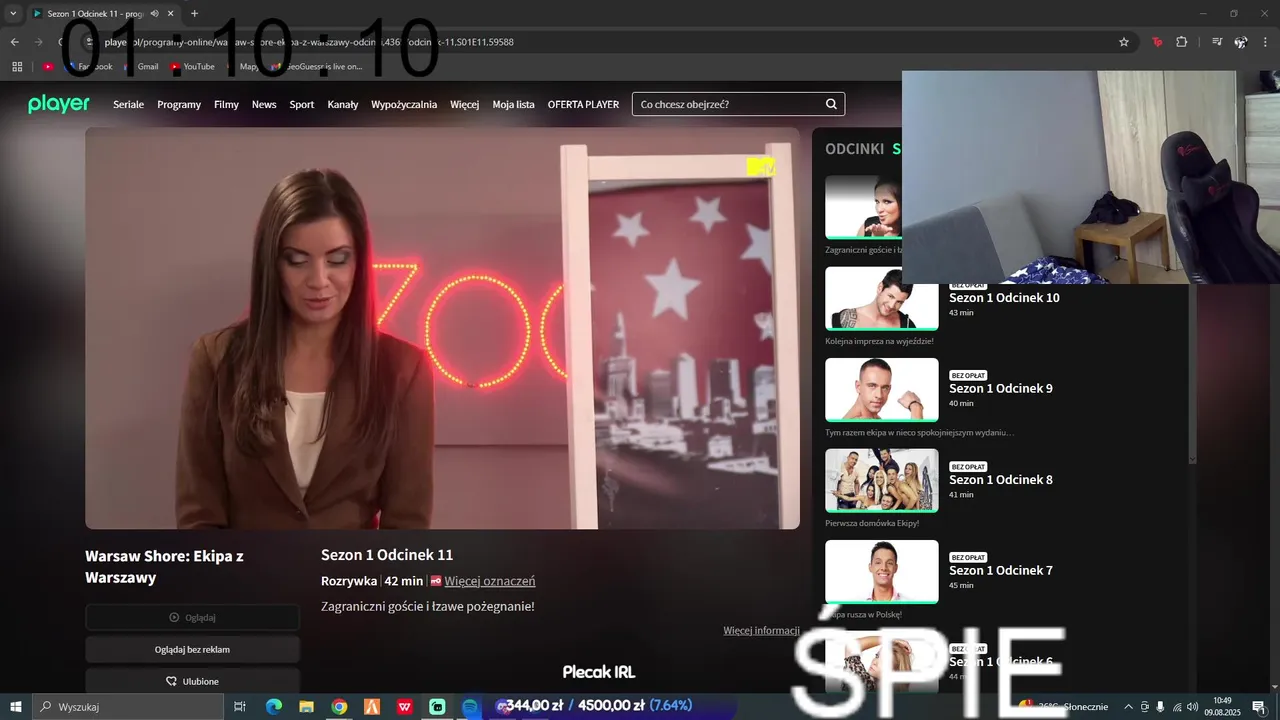Screen dimensions: 1280x720
Task: Click the Wyszukaj taskbar search box
Action: click(x=128, y=707)
